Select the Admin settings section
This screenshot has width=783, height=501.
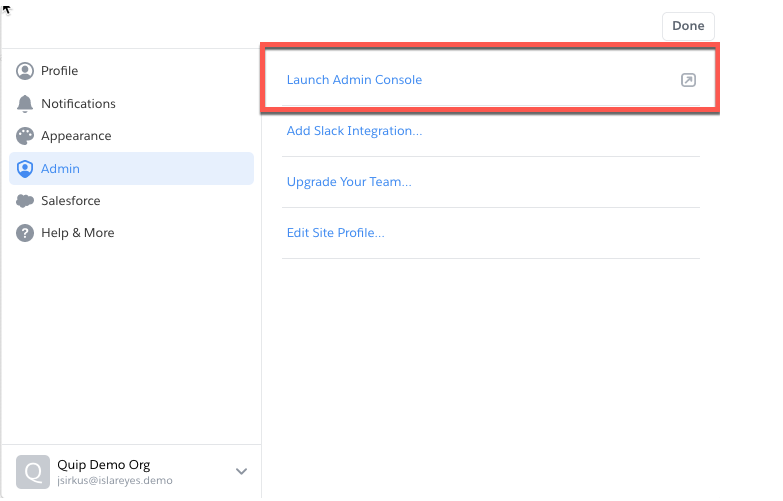click(x=61, y=169)
